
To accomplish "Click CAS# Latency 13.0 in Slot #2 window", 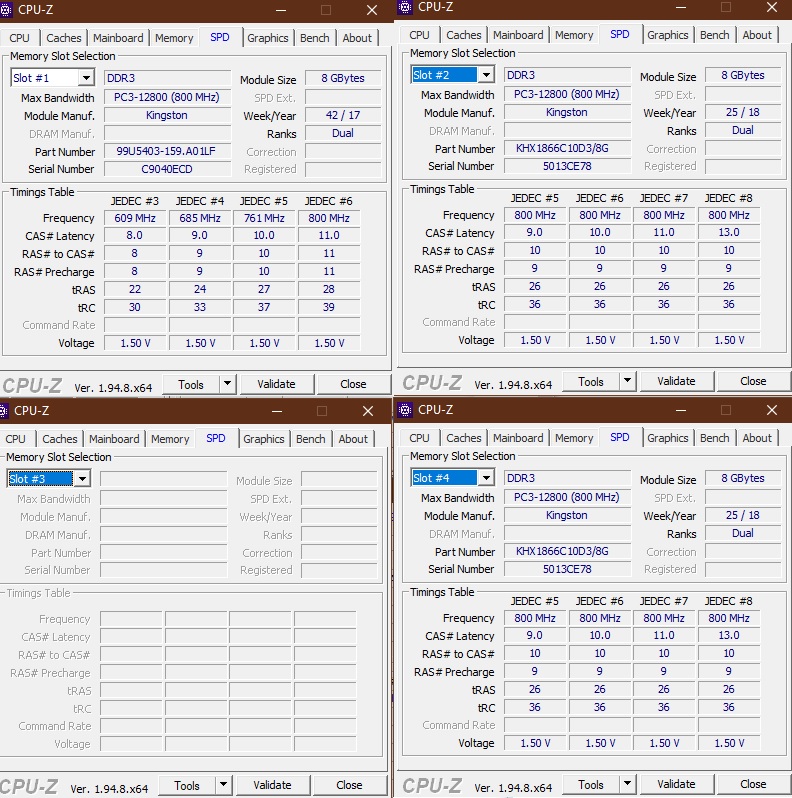I will (x=729, y=232).
